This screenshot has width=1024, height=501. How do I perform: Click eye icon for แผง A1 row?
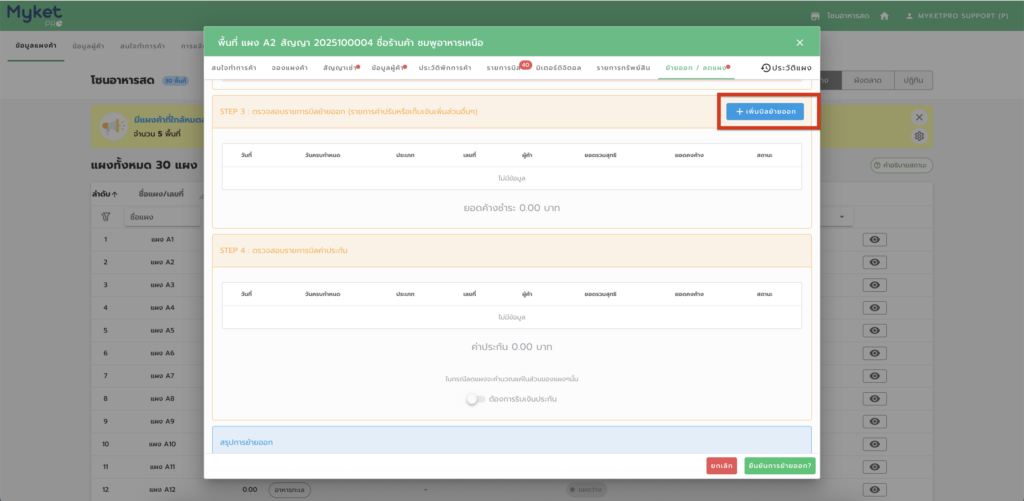[x=874, y=240]
